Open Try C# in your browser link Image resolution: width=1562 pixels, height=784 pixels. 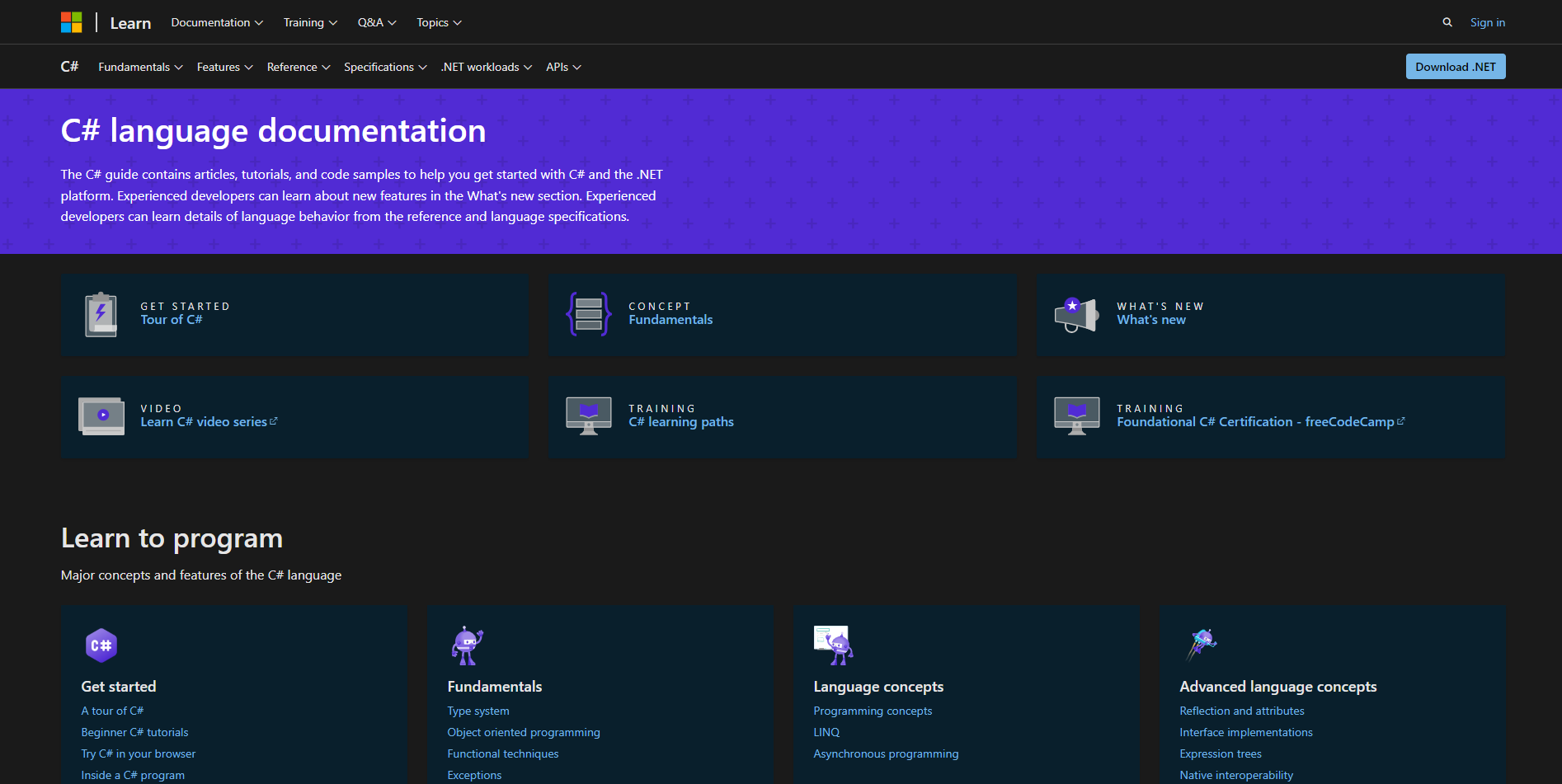(139, 753)
